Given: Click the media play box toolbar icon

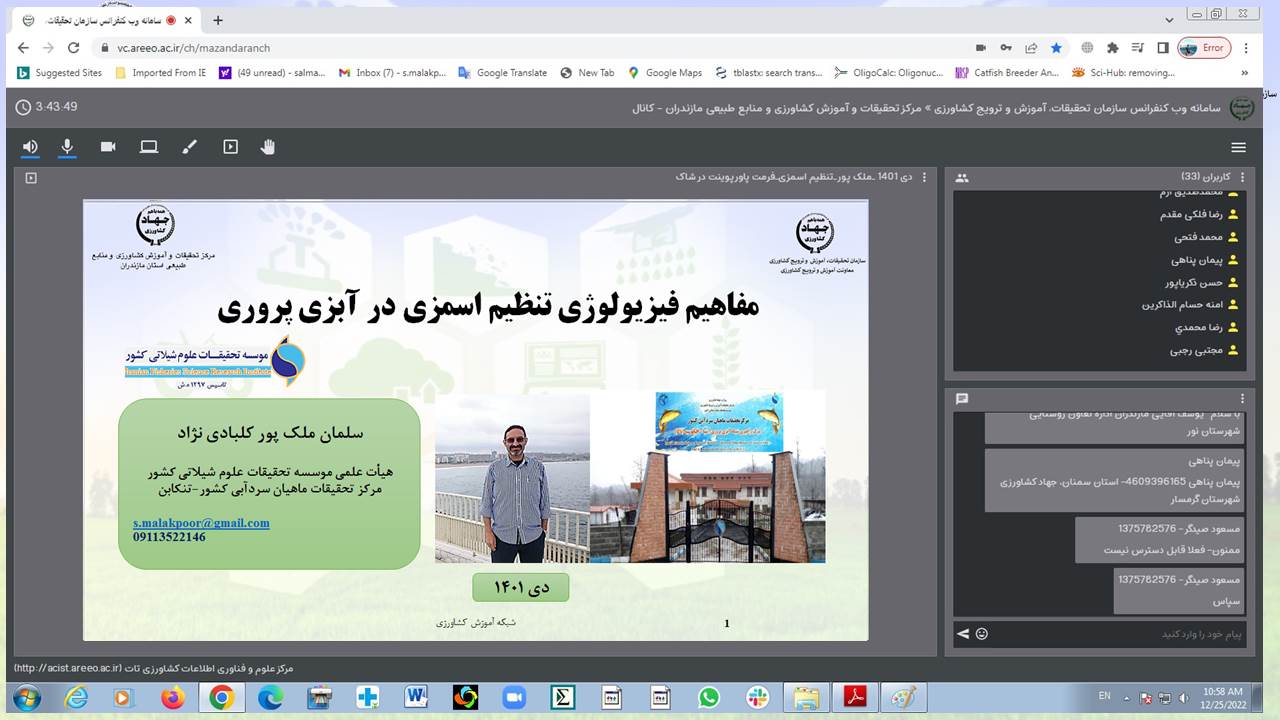Looking at the screenshot, I should coord(230,147).
